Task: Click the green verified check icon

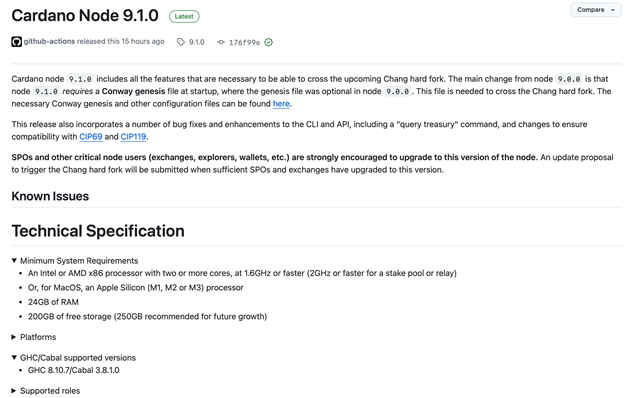Action: [269, 42]
